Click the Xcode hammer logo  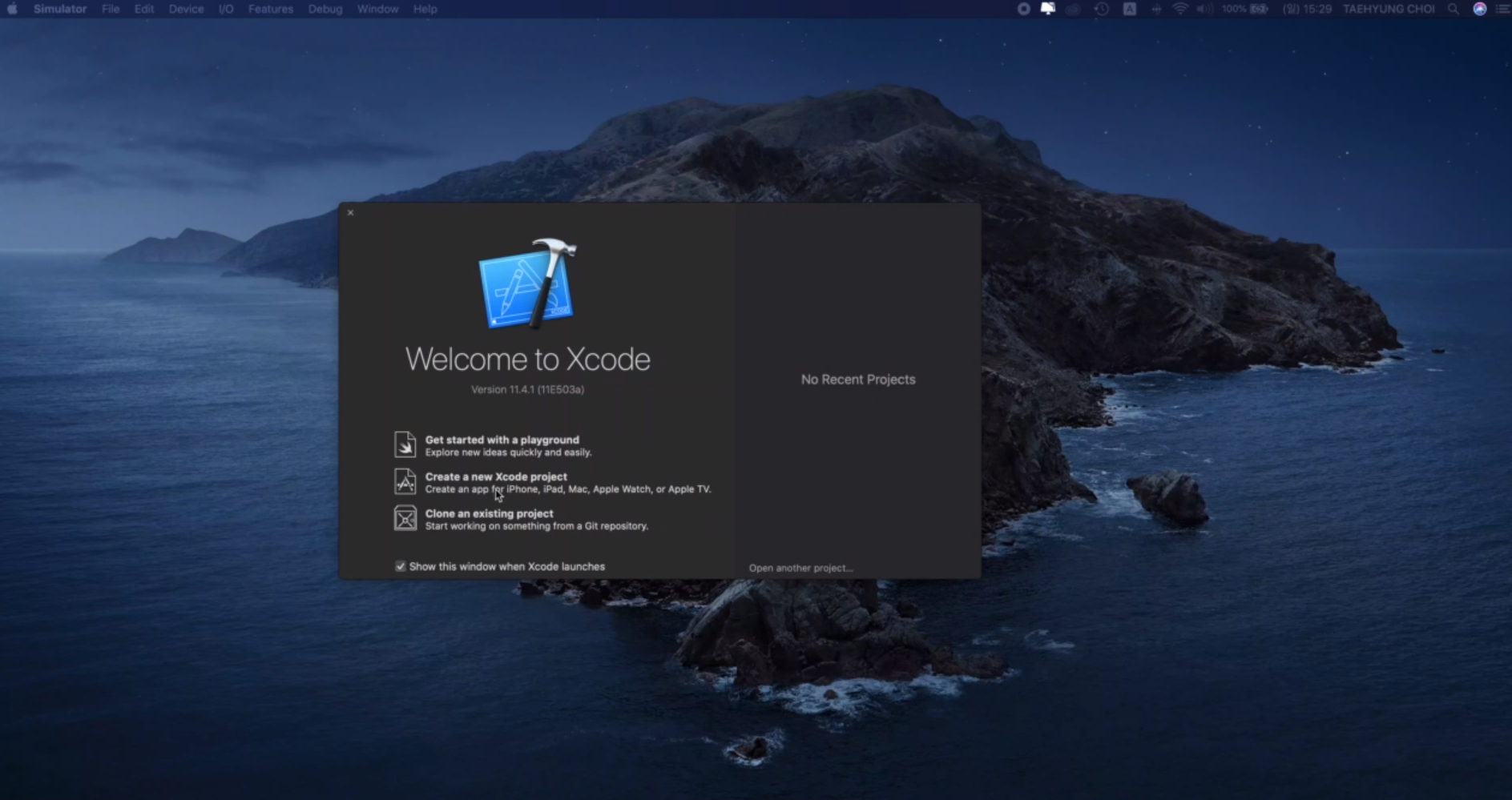point(528,283)
